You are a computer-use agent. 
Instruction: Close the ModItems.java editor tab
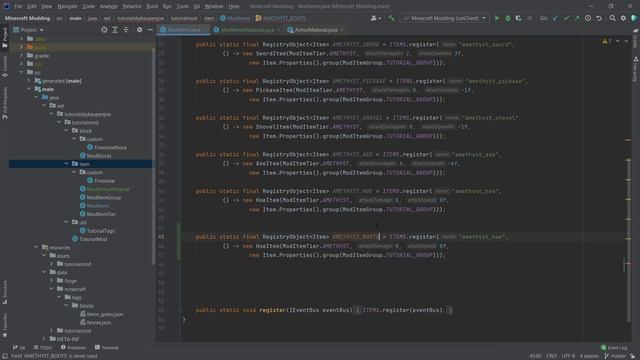click(x=205, y=30)
